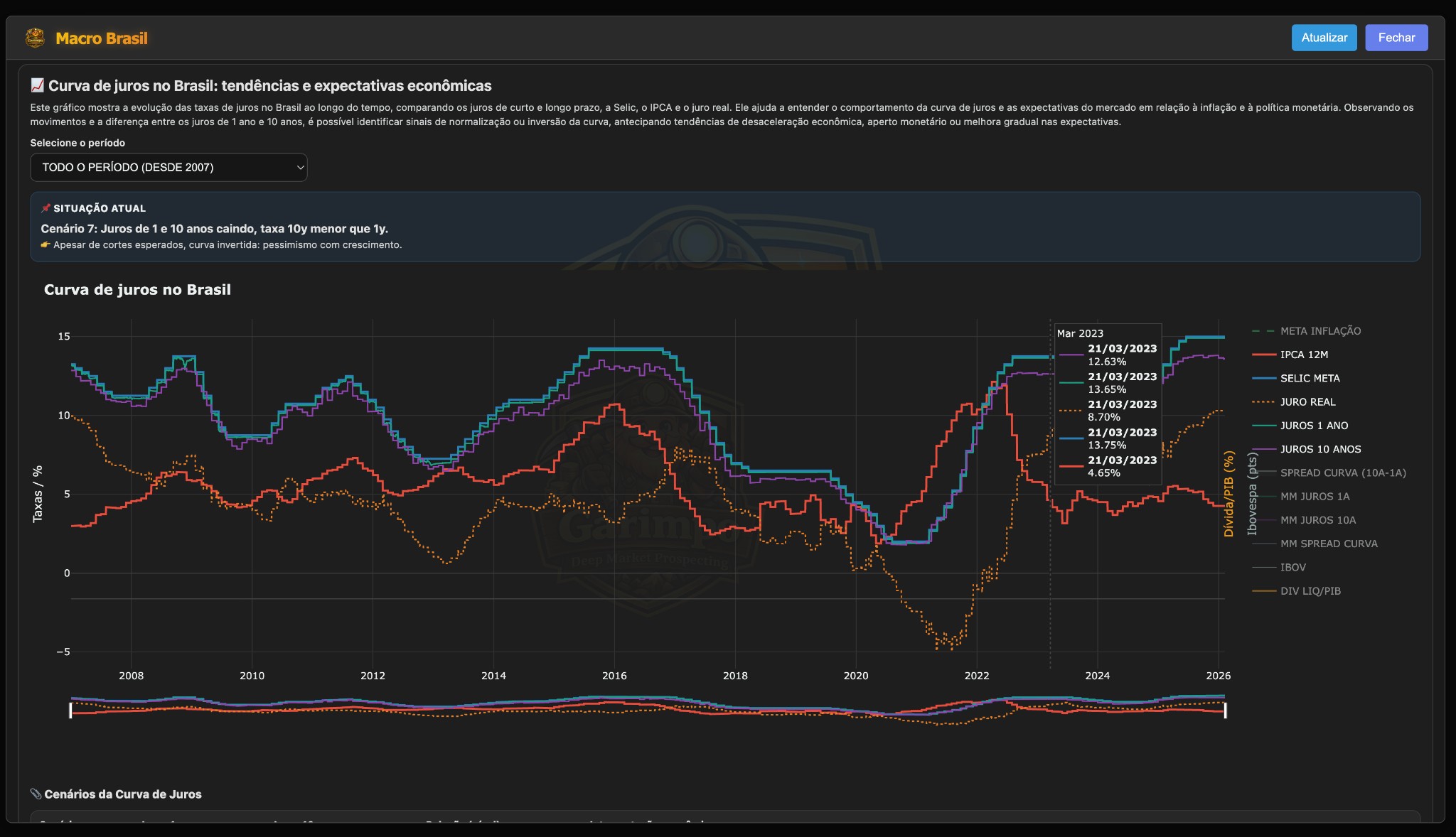The image size is (1456, 837).
Task: Click the pin icon in Situação Atual
Action: coord(46,207)
